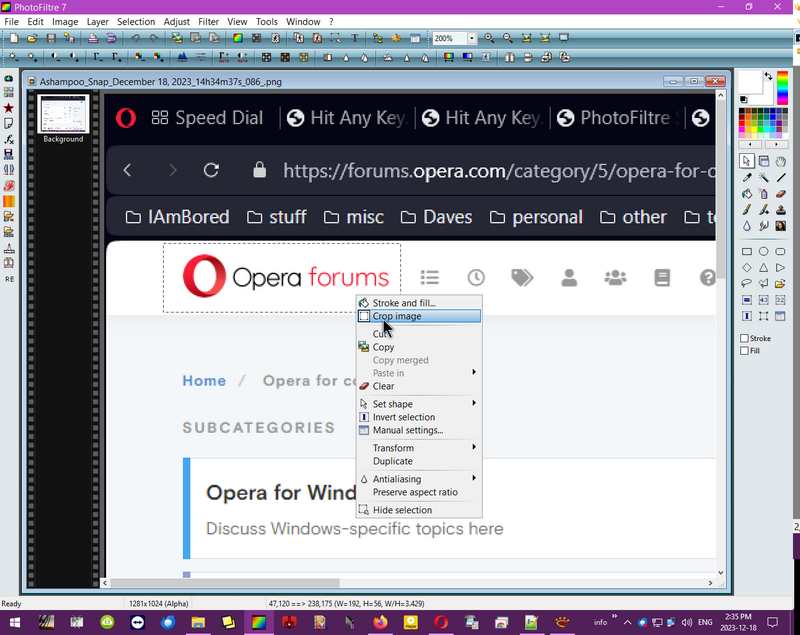Choose Crop image from context menu
This screenshot has width=800, height=635.
397,316
